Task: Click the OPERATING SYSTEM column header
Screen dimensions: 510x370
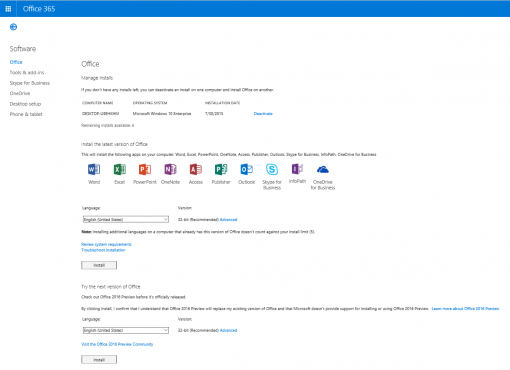Action: [150, 103]
